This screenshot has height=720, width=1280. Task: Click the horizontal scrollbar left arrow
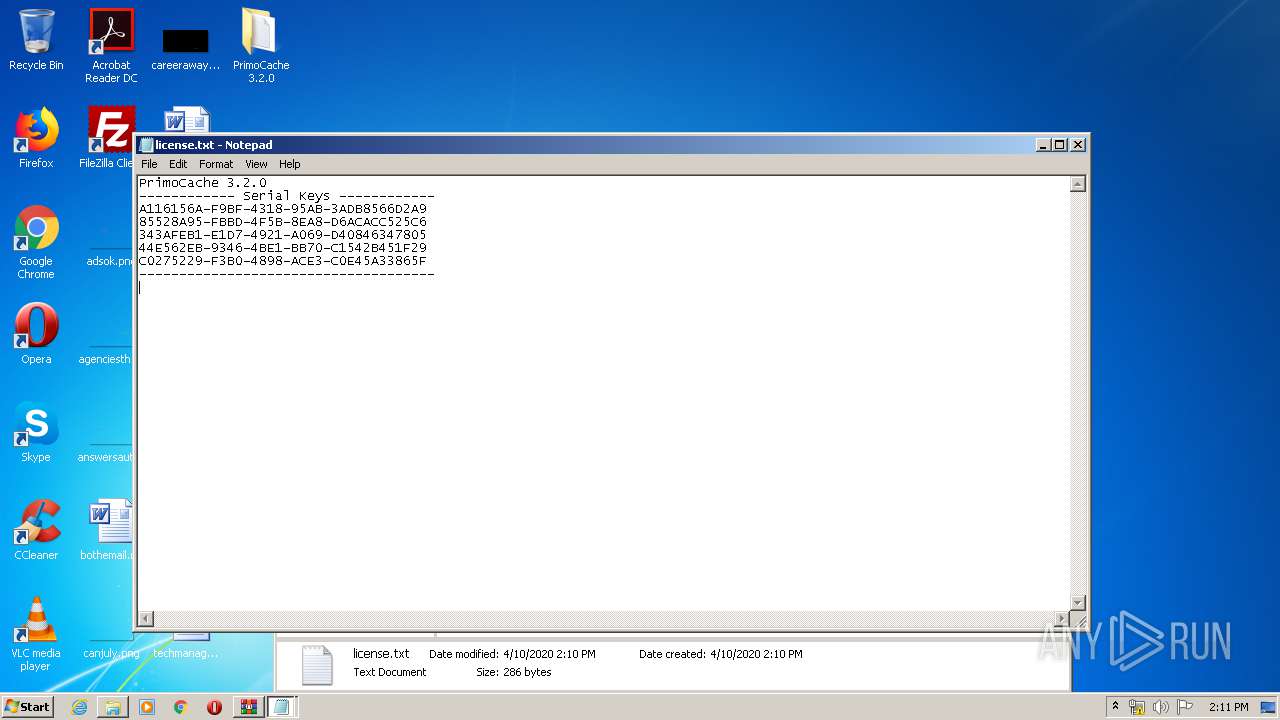145,619
